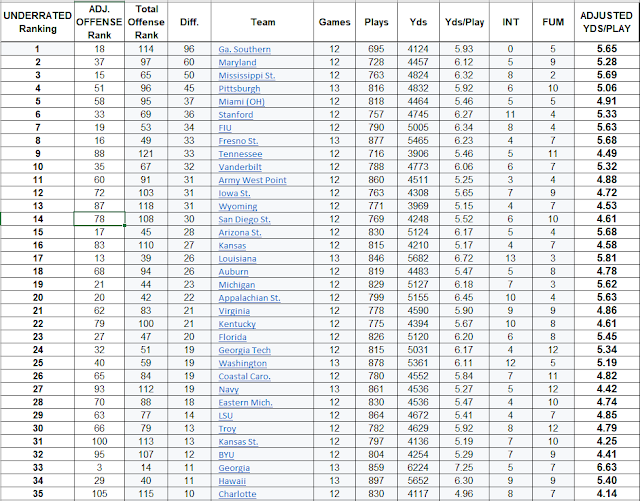Open the Appalachian St. link
640x501 pixels.
click(x=249, y=298)
